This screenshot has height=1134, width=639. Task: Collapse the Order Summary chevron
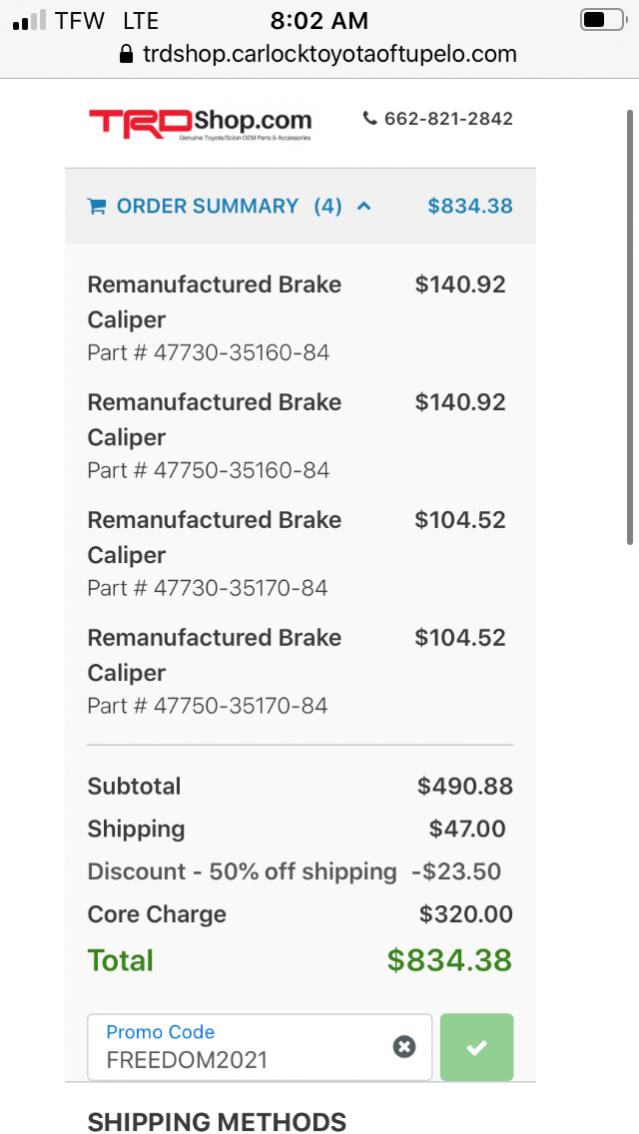(364, 206)
